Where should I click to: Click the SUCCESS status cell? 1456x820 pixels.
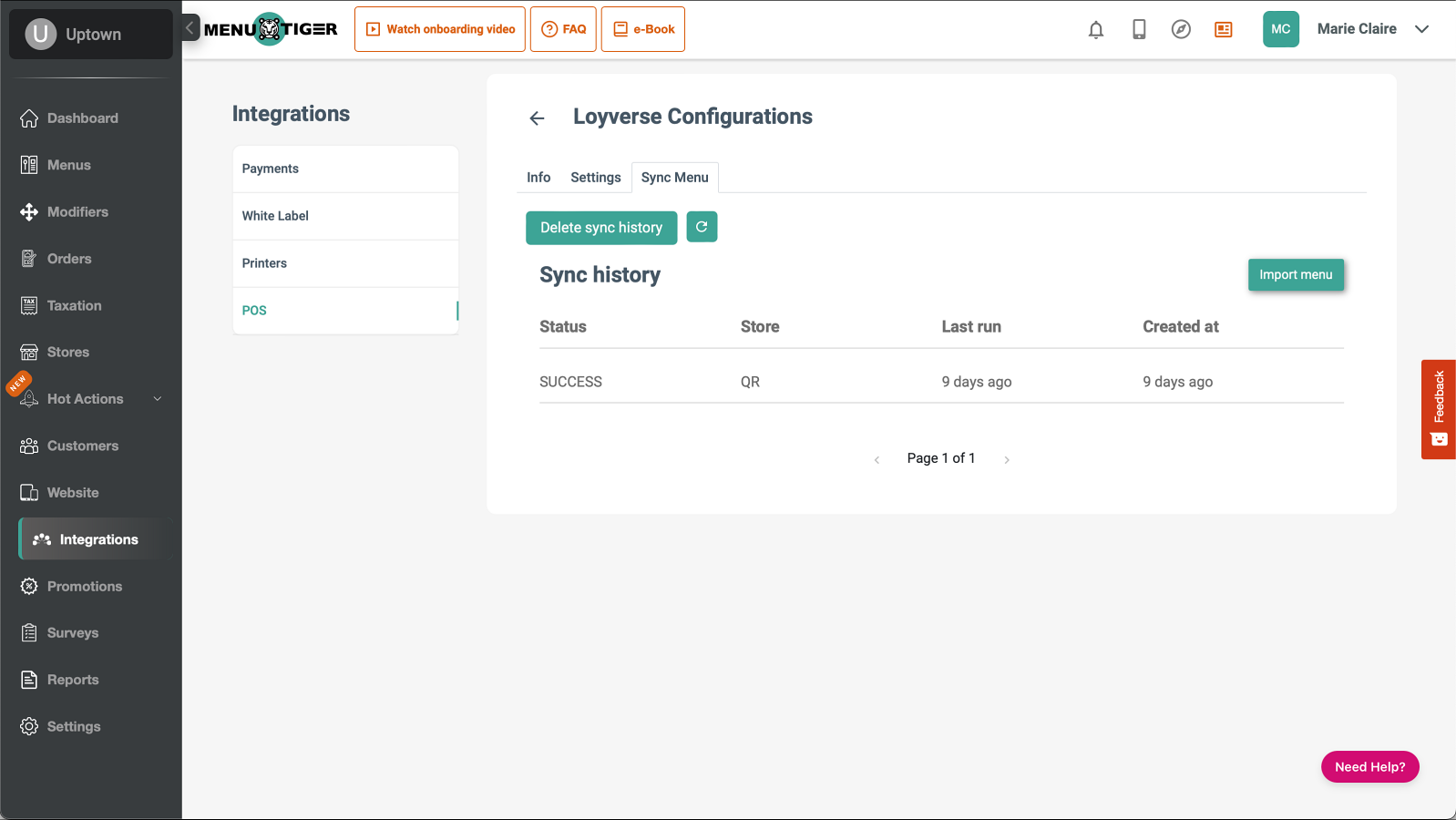[570, 382]
